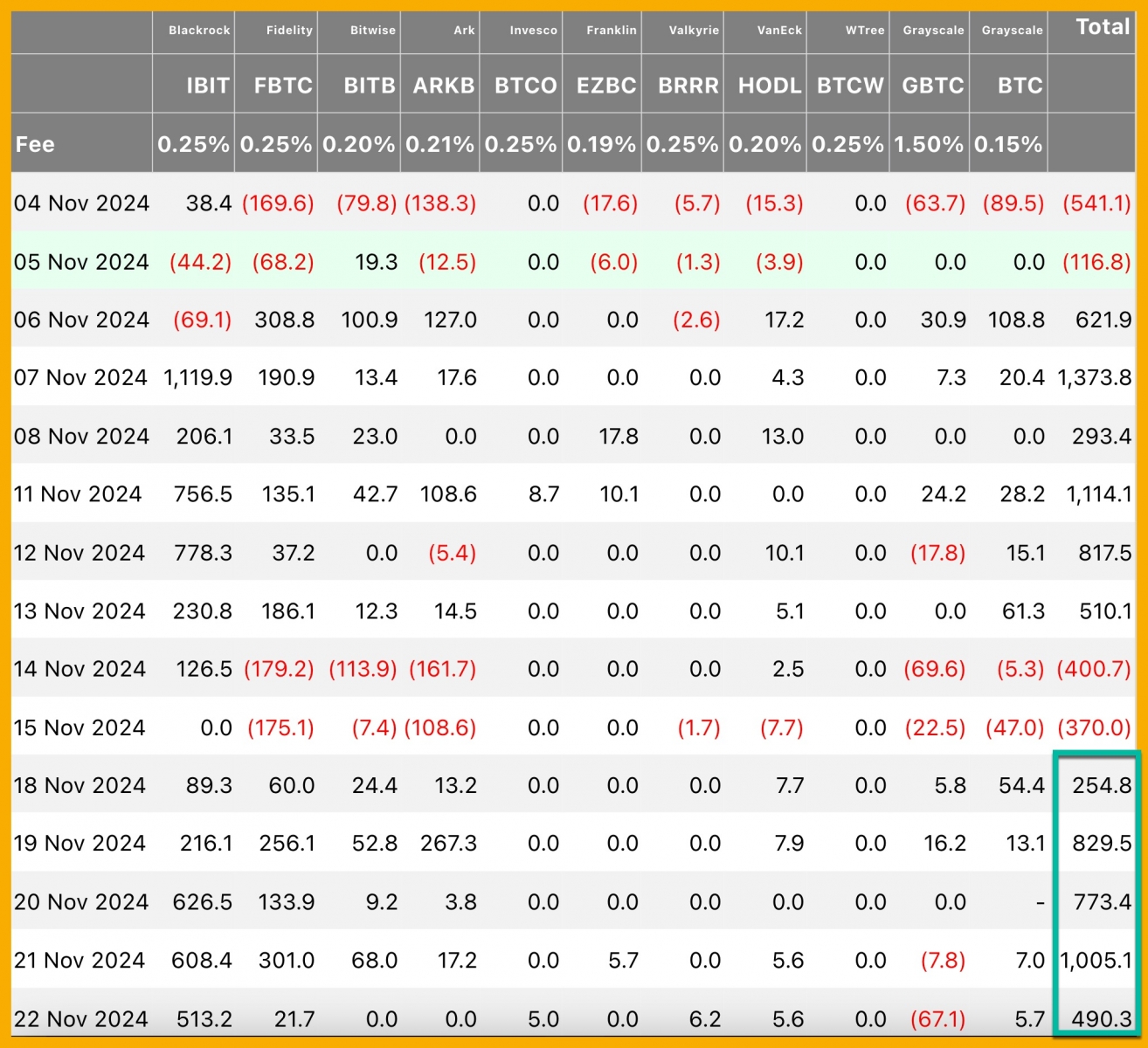The image size is (1148, 1048).
Task: Click the 22 Nov 2024 row date
Action: coord(81,1019)
